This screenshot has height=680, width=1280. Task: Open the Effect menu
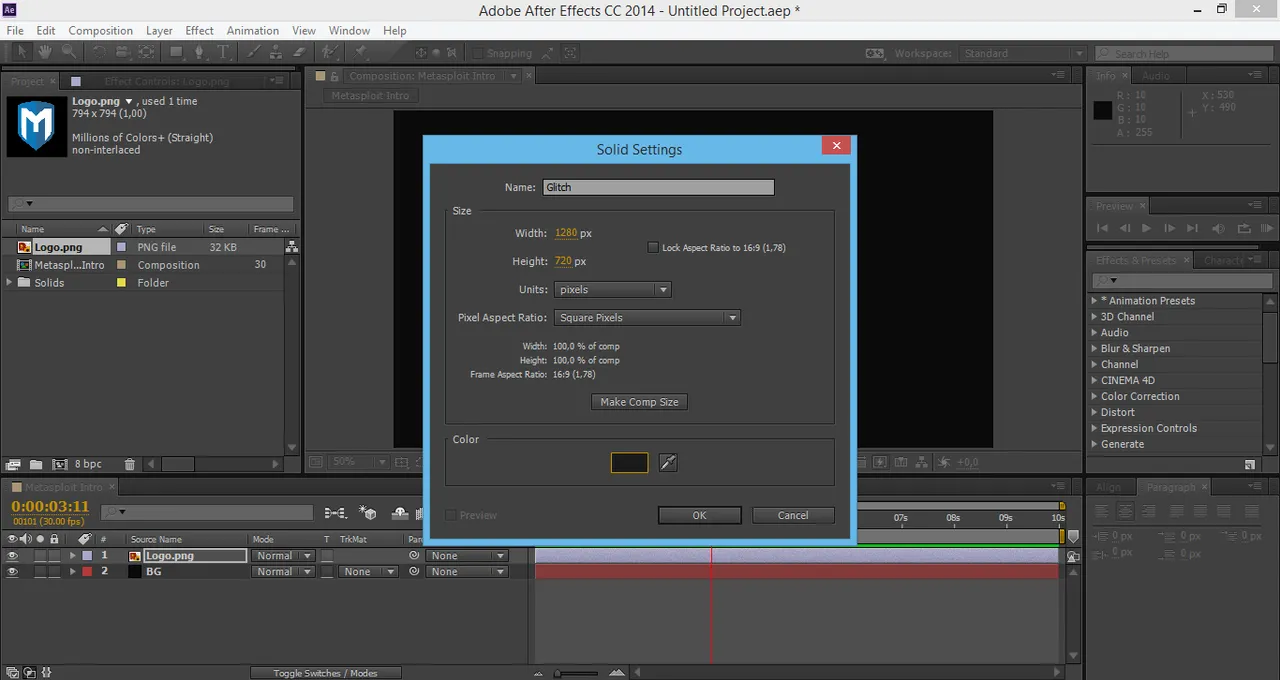pyautogui.click(x=199, y=31)
